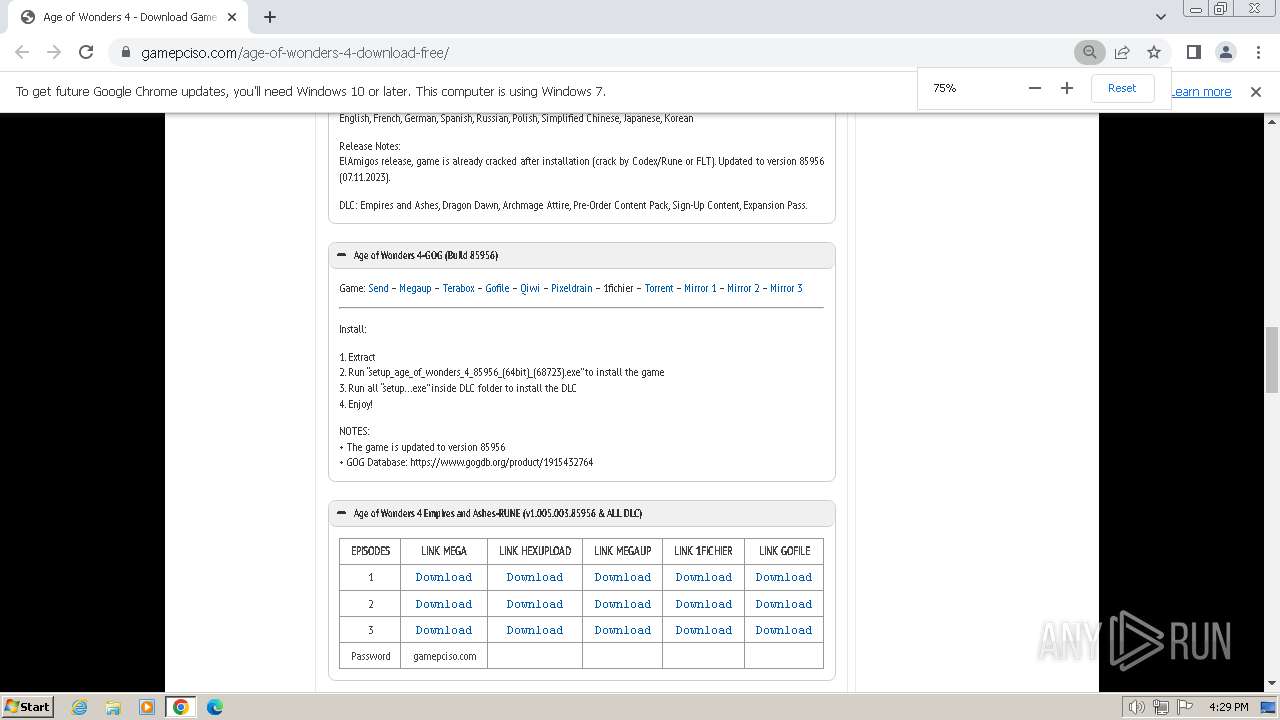
Task: Download episode 2 from LINK MEGAUP
Action: tap(623, 604)
